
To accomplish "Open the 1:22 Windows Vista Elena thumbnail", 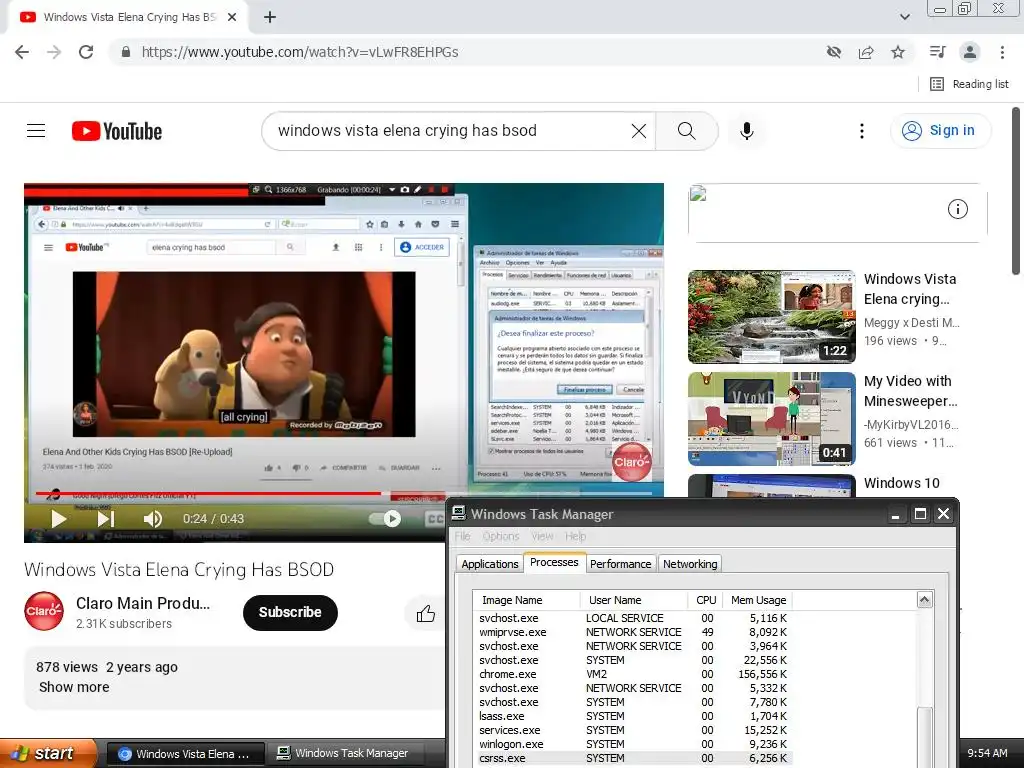I will [771, 316].
